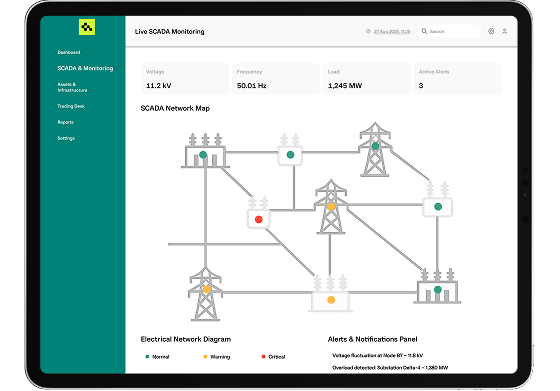This screenshot has width=560, height=391.
Task: Click the yellow app logo icon
Action: 87,27
